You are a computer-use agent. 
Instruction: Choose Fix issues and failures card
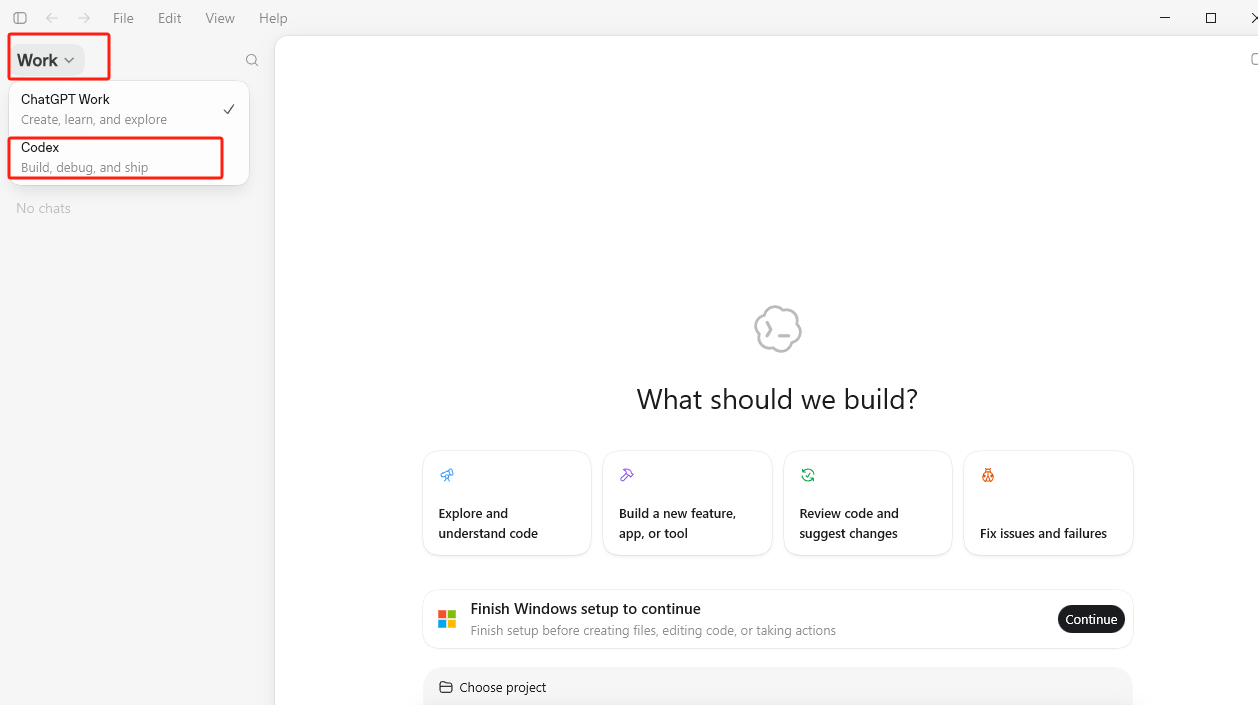click(1048, 503)
